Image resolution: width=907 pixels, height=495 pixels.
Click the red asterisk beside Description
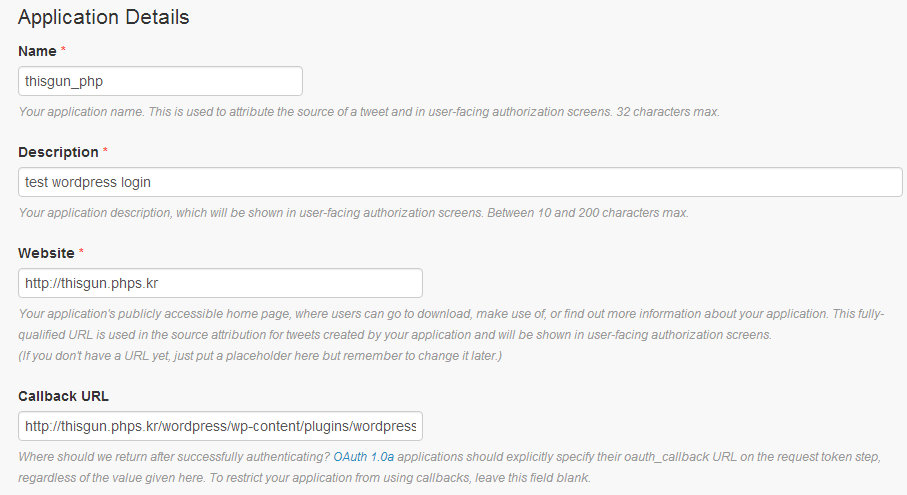pos(105,152)
